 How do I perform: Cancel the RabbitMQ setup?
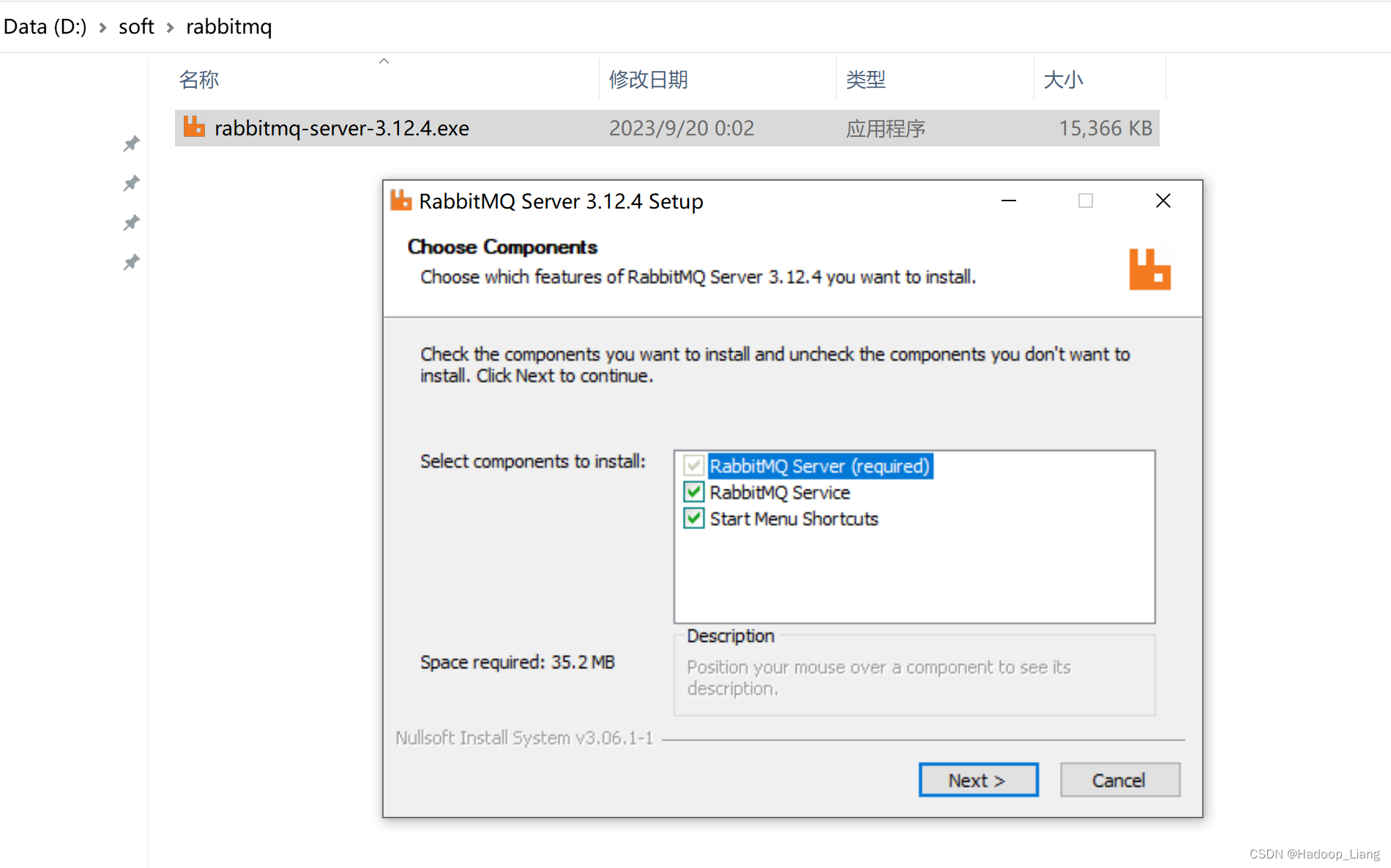(x=1119, y=779)
